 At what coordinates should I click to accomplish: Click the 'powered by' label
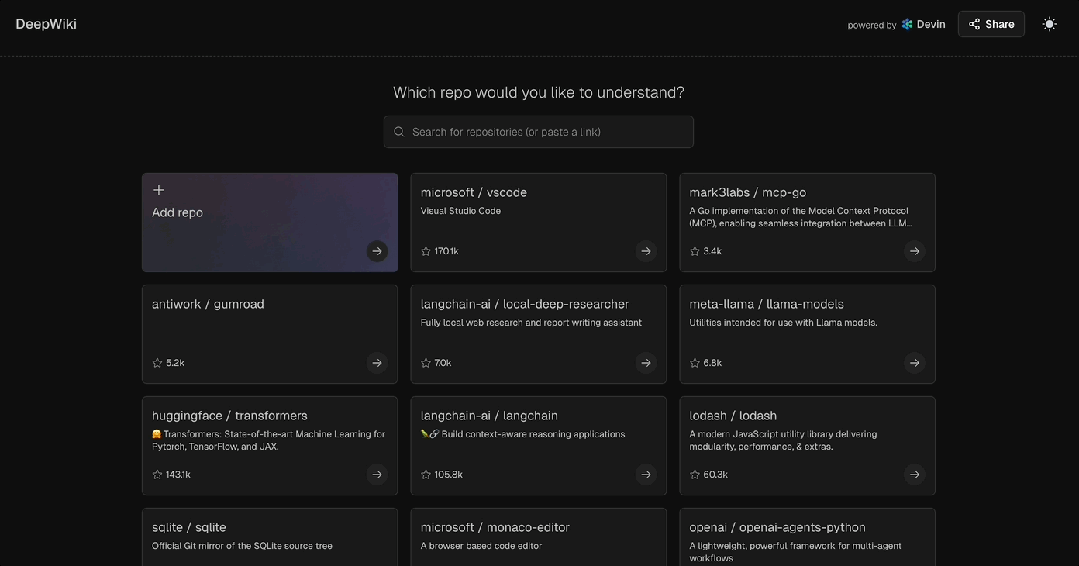pyautogui.click(x=871, y=25)
